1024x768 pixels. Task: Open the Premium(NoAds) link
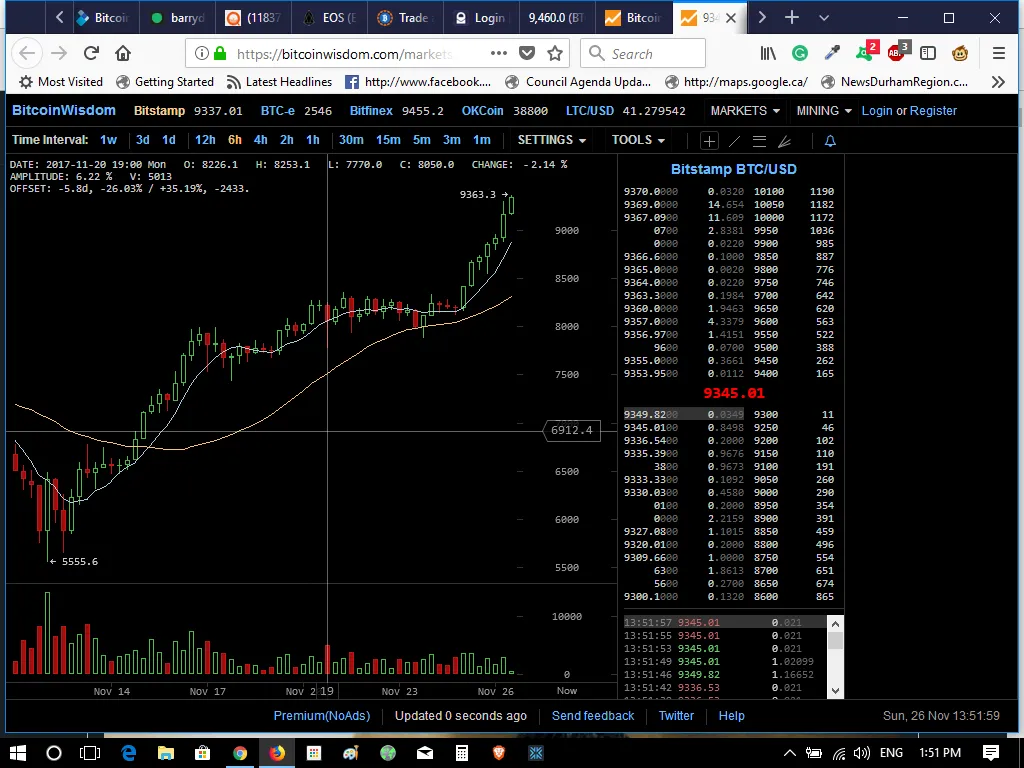(x=322, y=716)
